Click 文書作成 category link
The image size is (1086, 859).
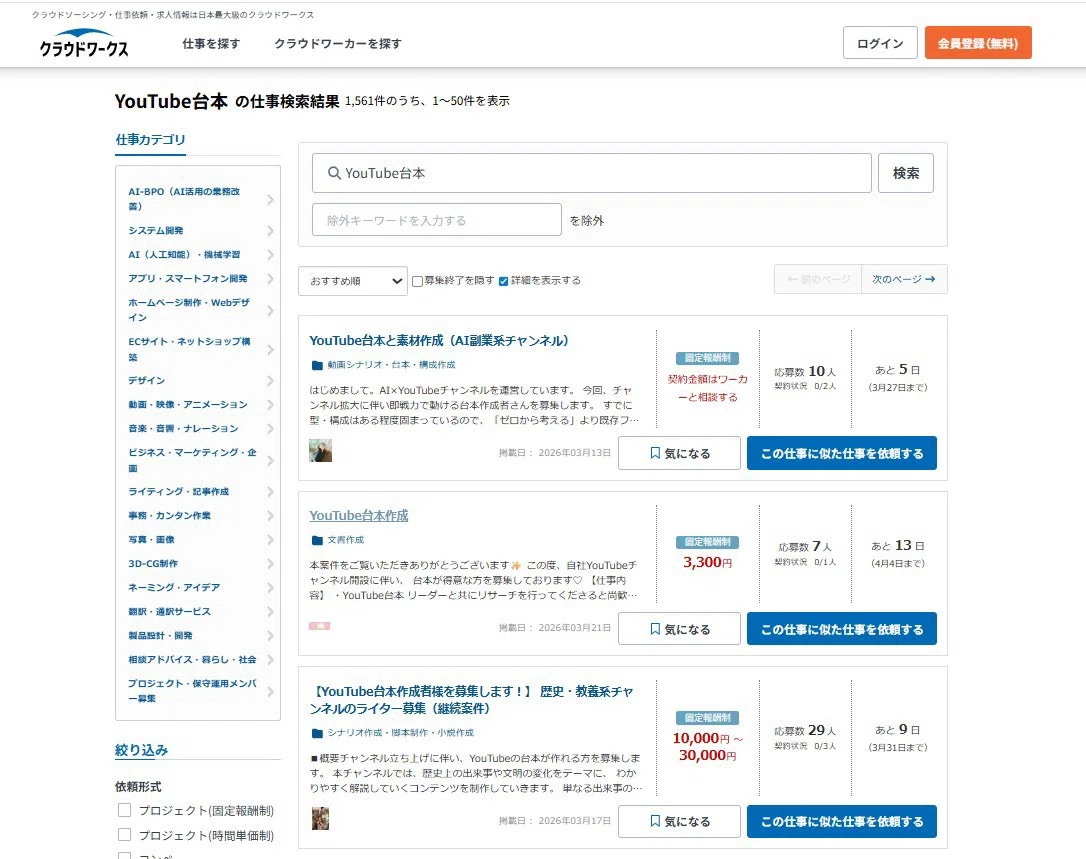[x=346, y=540]
